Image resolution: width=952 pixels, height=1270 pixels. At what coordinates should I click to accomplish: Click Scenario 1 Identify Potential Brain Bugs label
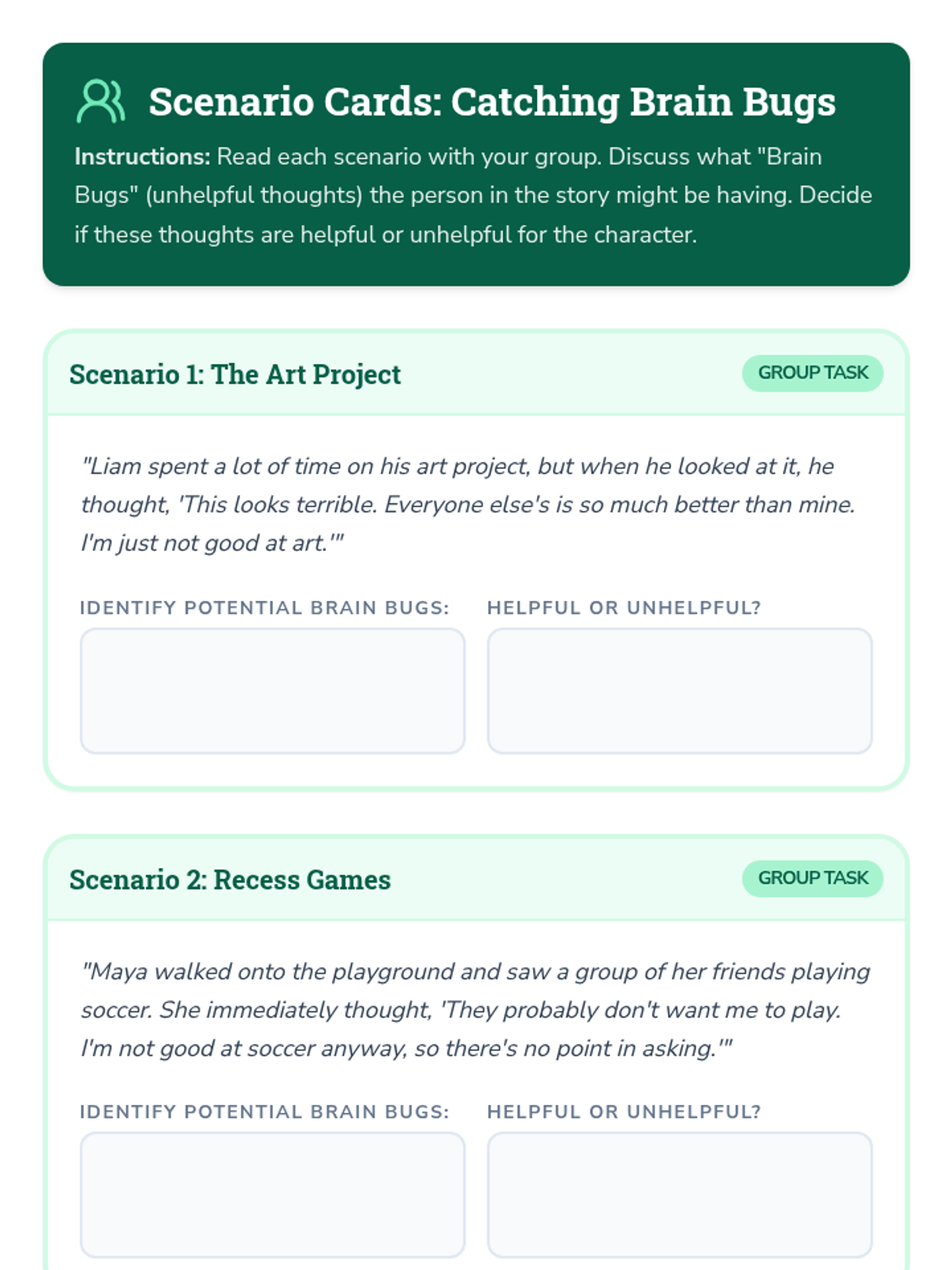coord(264,608)
